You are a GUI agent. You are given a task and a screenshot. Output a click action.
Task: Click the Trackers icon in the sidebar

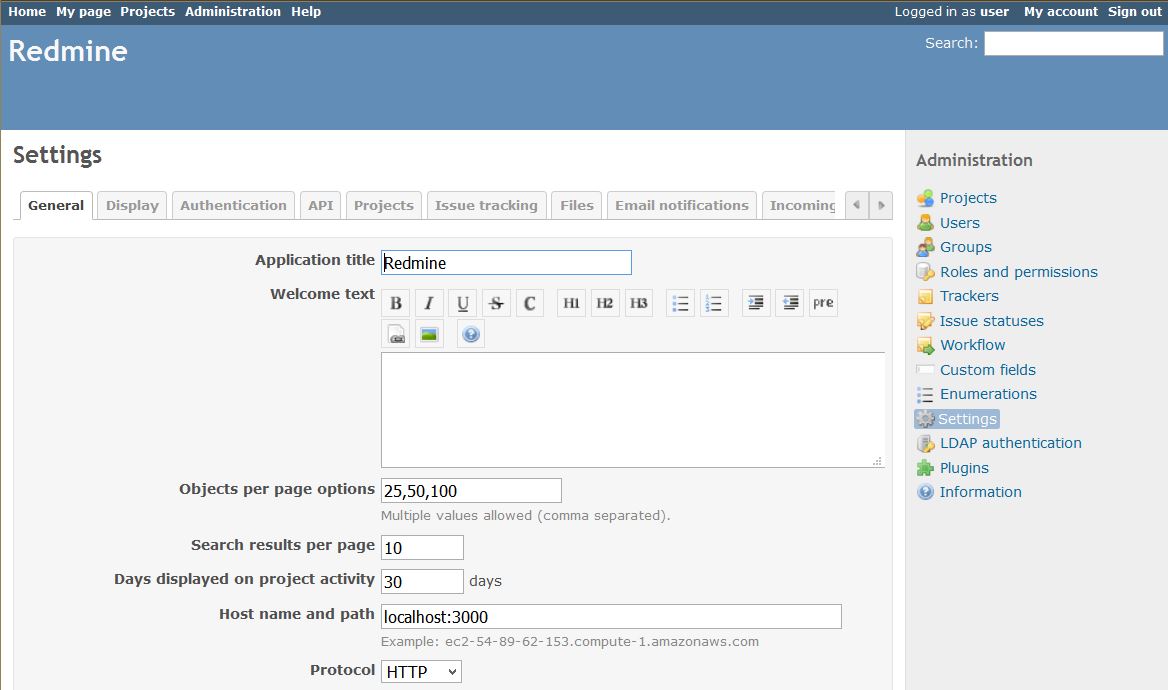pyautogui.click(x=925, y=297)
